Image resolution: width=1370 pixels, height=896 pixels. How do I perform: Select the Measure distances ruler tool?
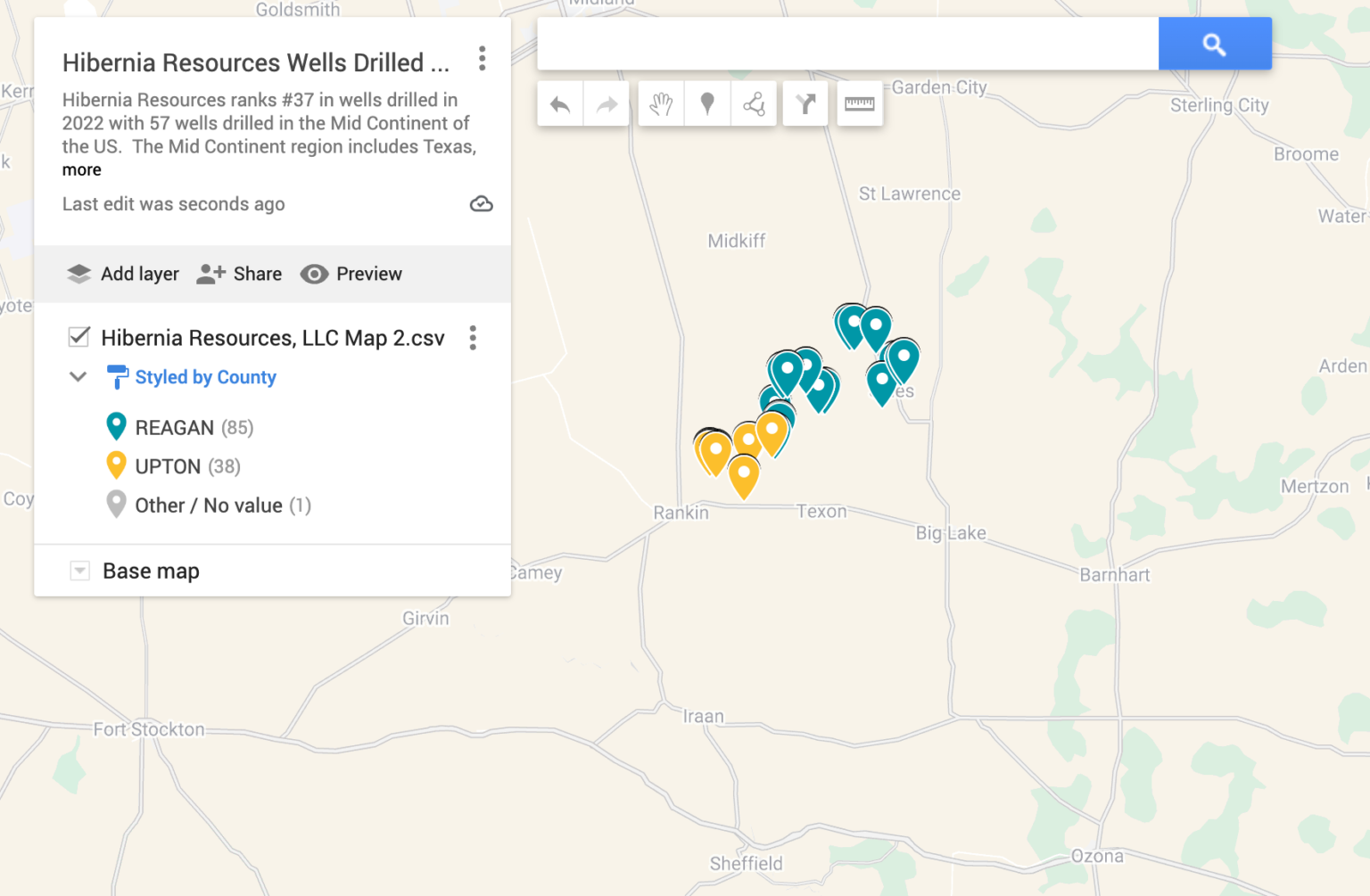click(859, 104)
